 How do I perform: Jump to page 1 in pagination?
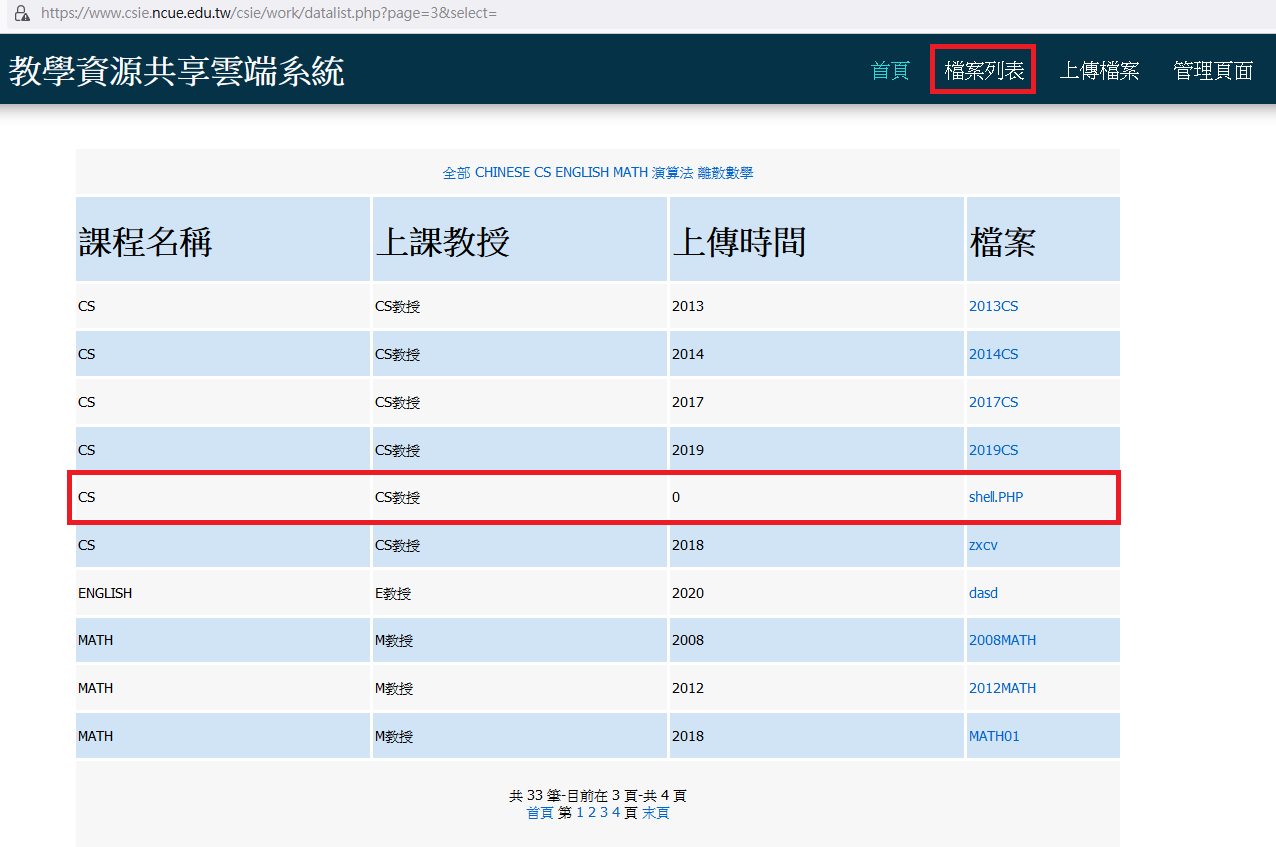[580, 813]
